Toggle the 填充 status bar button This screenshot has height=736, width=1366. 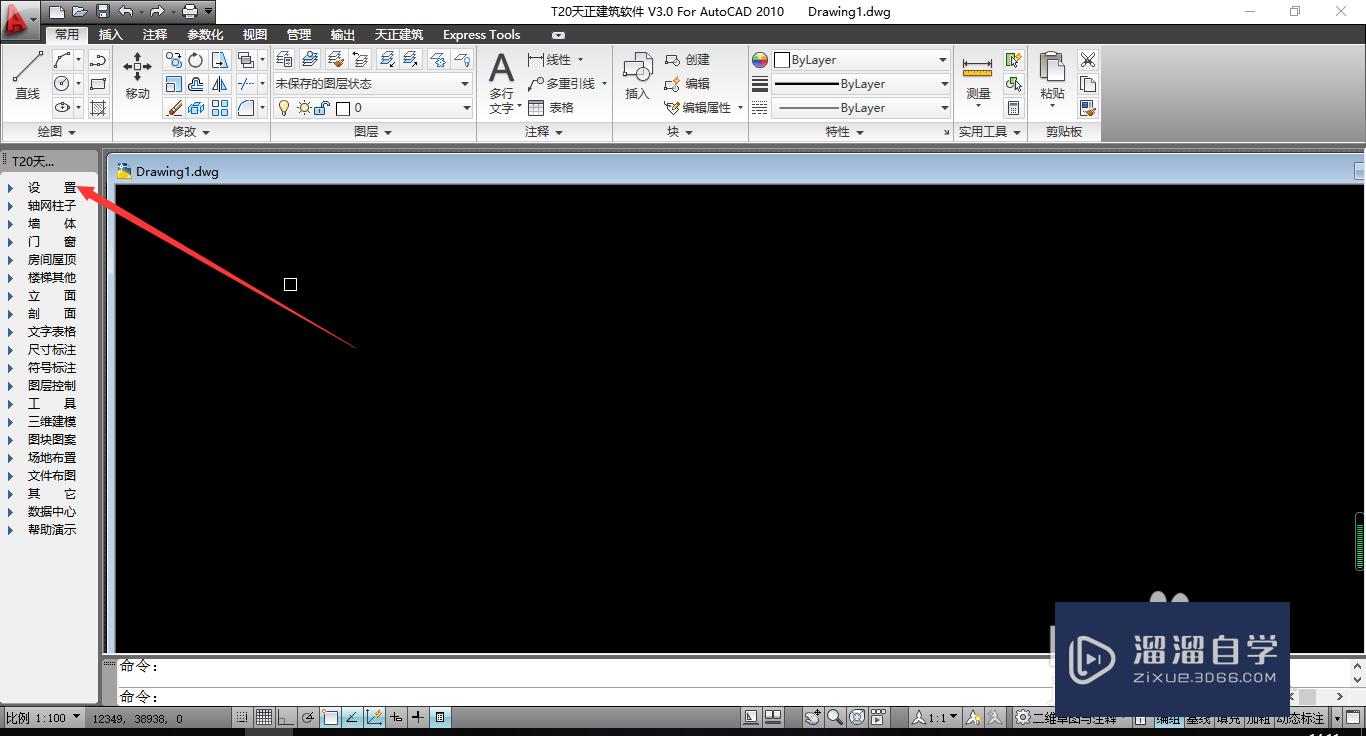pyautogui.click(x=1228, y=718)
